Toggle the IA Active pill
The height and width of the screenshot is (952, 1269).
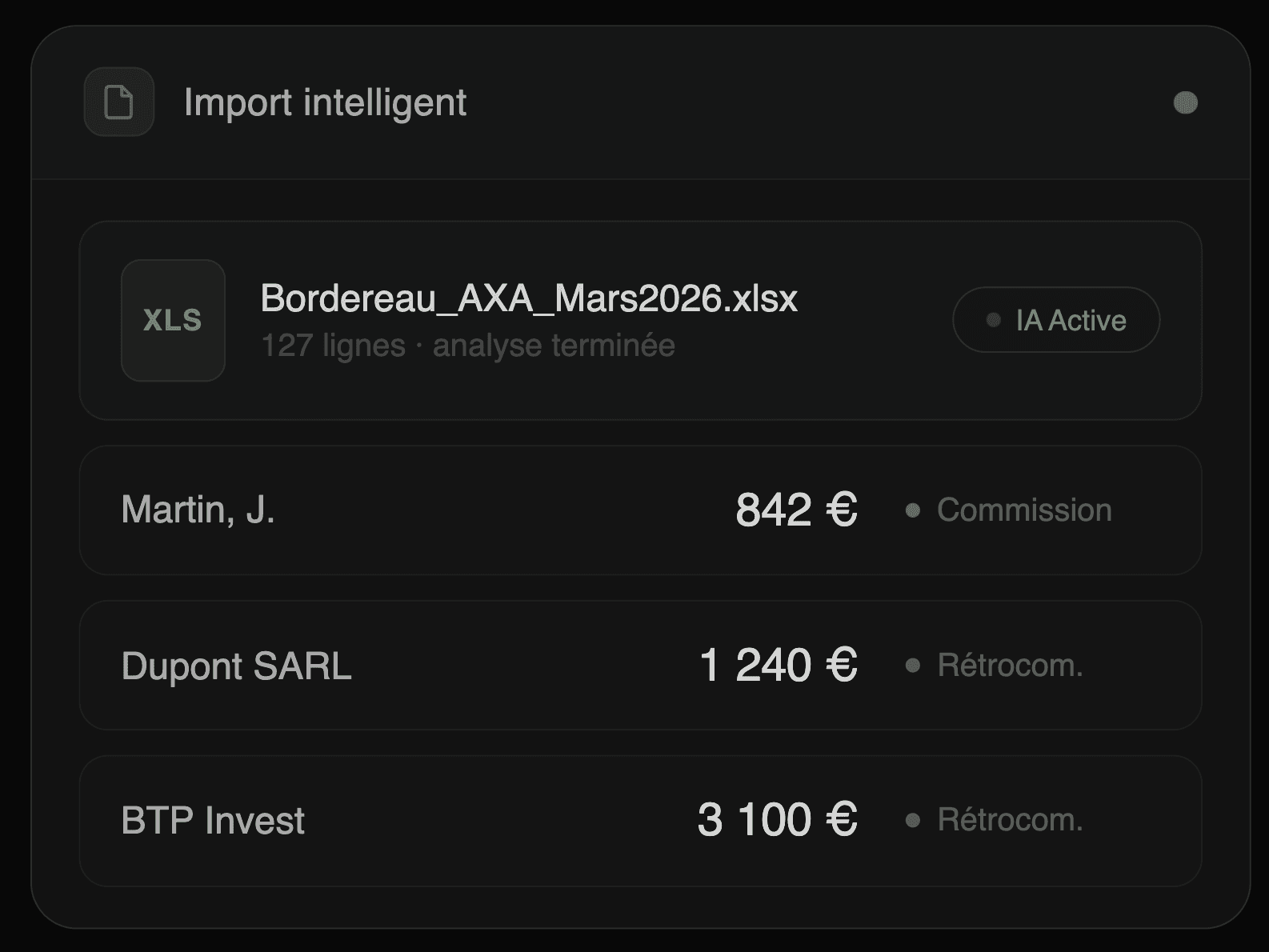(x=1056, y=320)
